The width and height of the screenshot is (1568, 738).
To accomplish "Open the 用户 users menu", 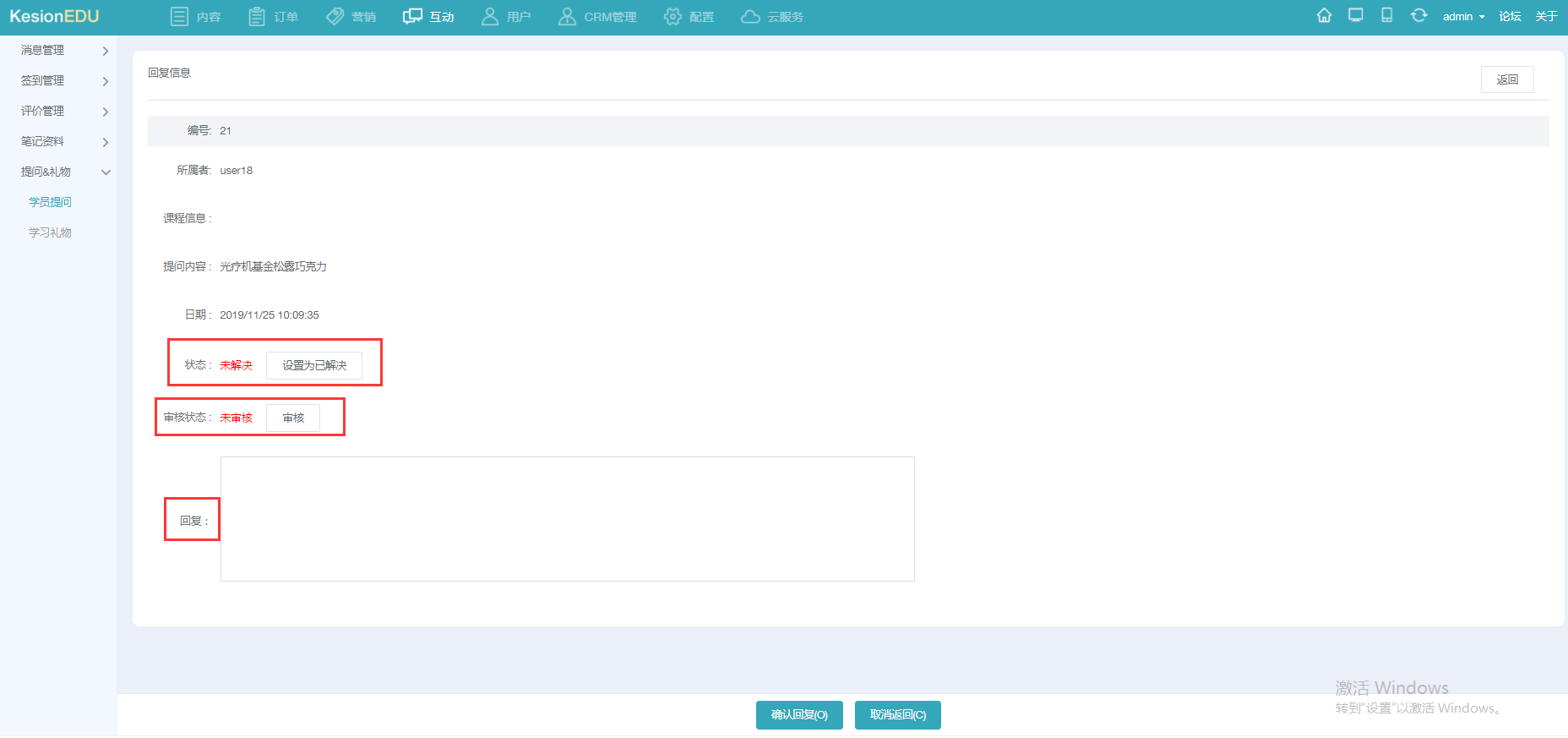I will pyautogui.click(x=505, y=17).
